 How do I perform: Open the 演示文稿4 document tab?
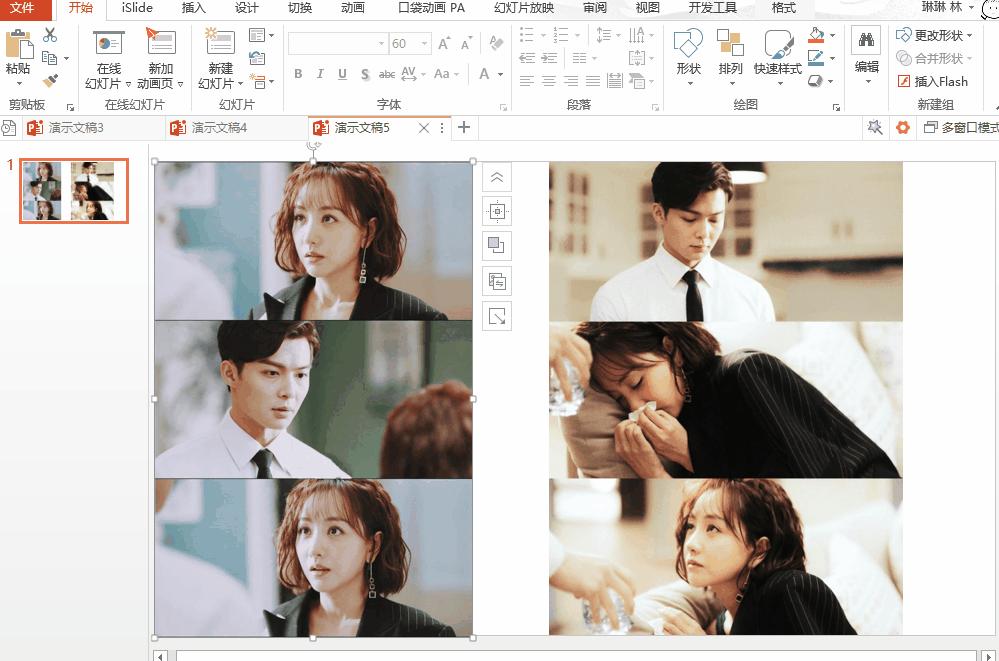pyautogui.click(x=218, y=128)
